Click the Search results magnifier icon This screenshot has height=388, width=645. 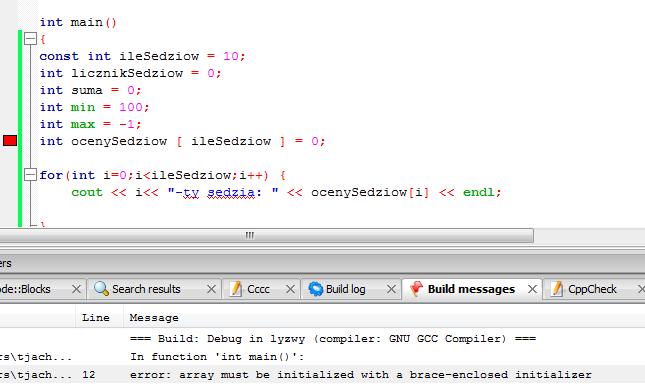click(101, 289)
